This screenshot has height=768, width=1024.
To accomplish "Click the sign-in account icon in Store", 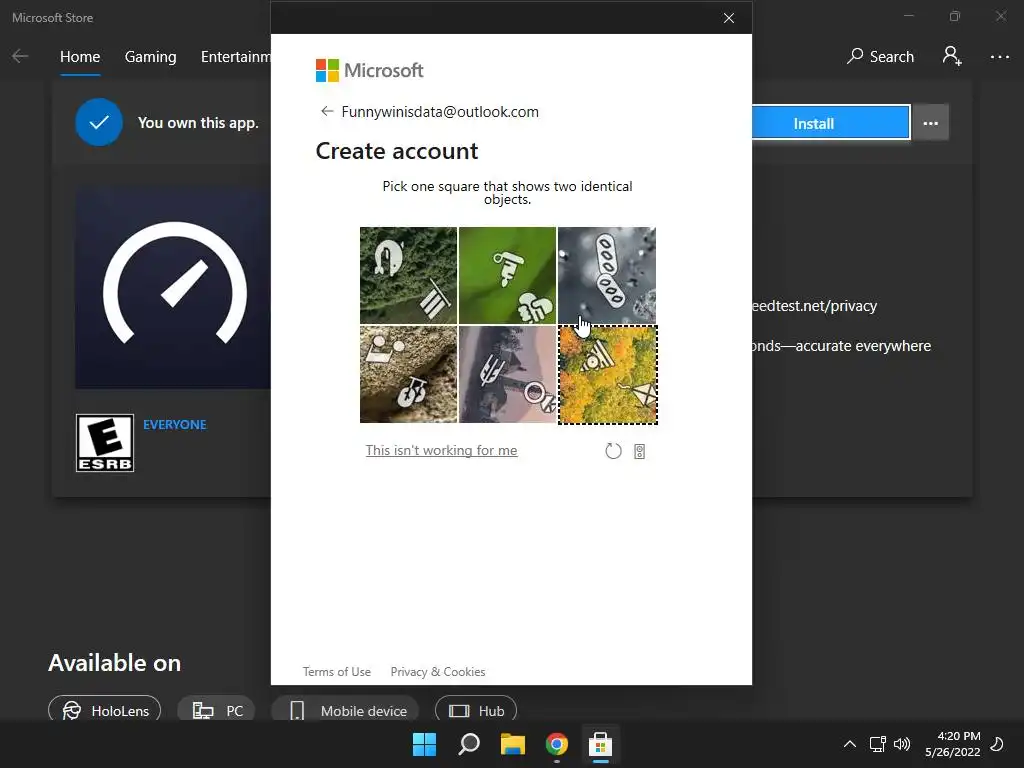I will (x=952, y=56).
